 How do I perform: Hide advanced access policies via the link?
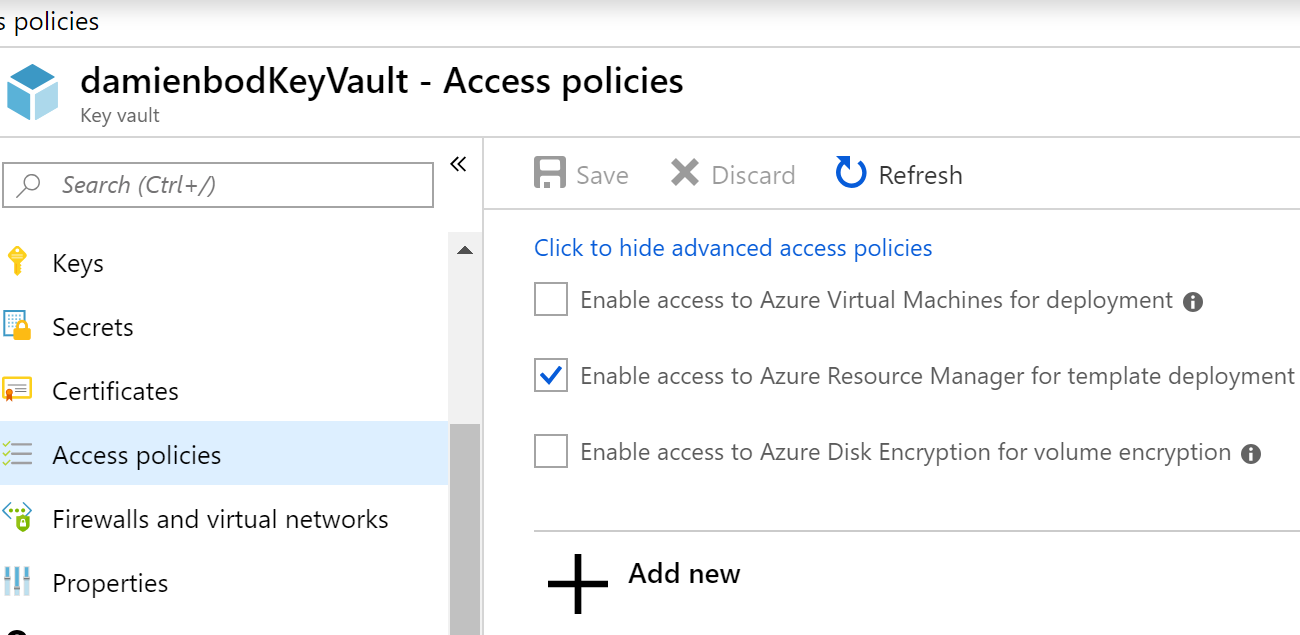coord(733,247)
